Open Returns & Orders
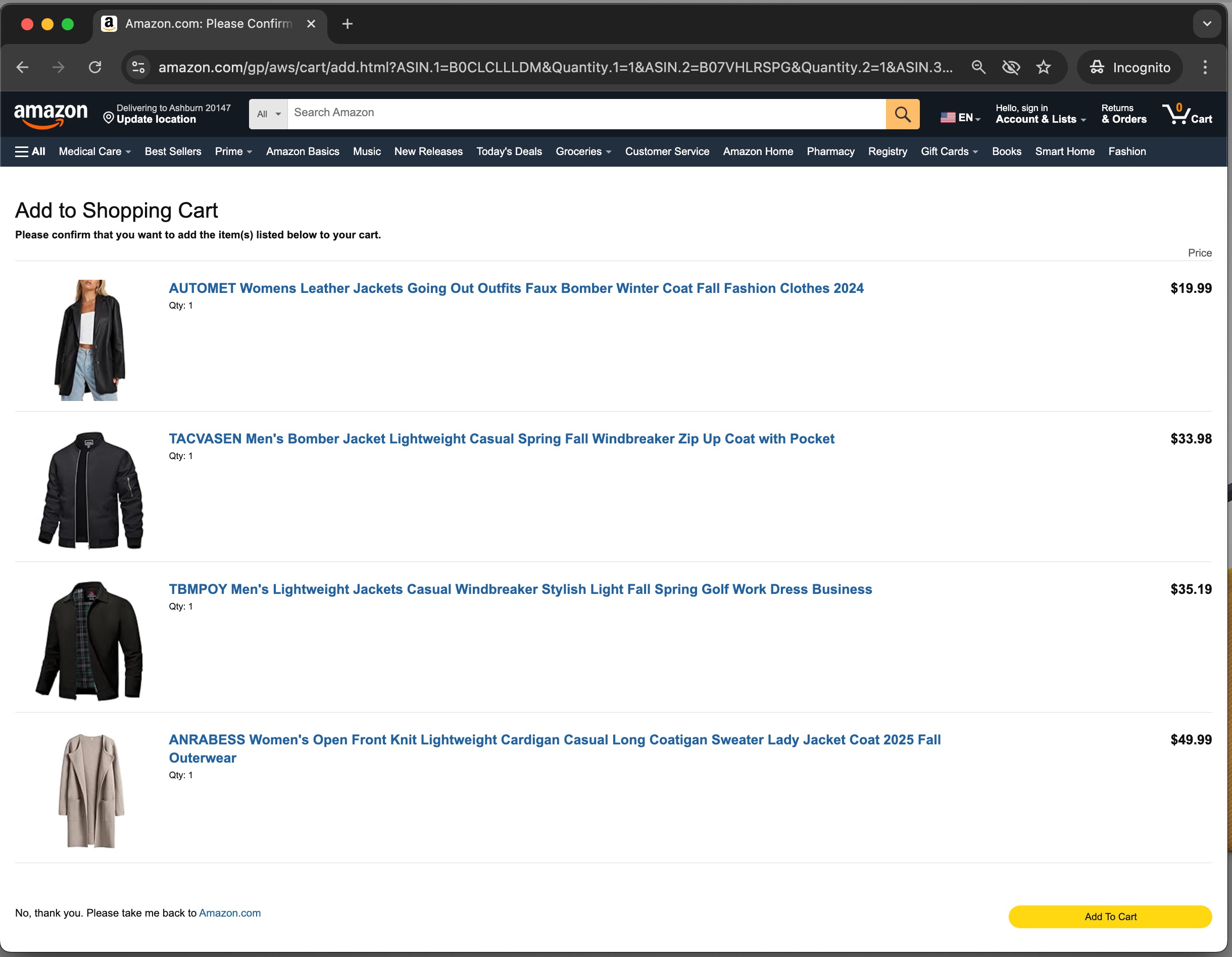Viewport: 1232px width, 957px height. pos(1124,114)
